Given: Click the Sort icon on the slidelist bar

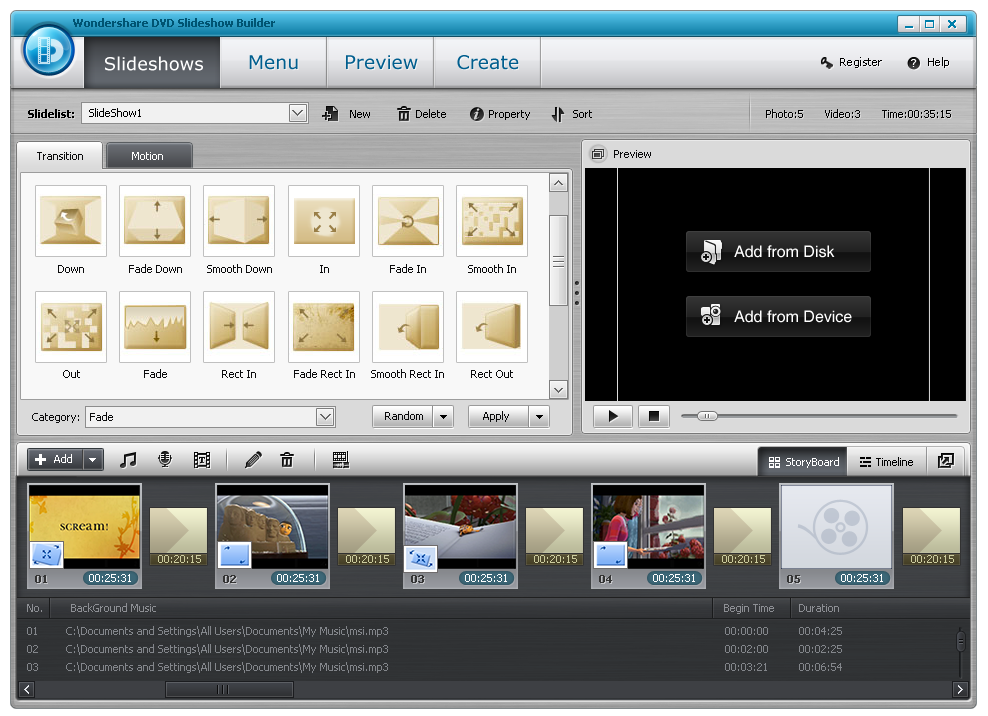Looking at the screenshot, I should tap(571, 113).
